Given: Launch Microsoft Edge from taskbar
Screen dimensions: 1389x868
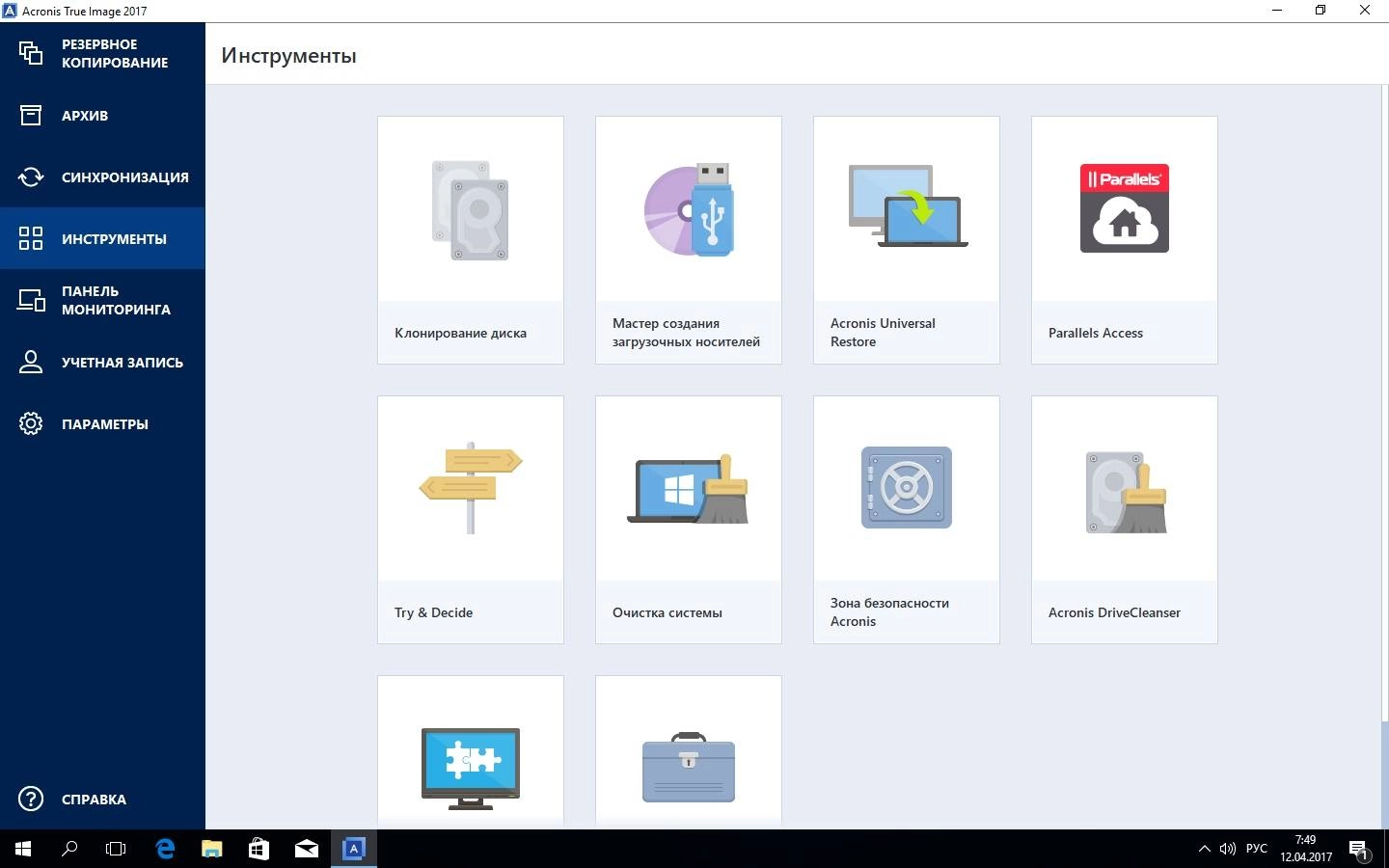Looking at the screenshot, I should (x=165, y=849).
